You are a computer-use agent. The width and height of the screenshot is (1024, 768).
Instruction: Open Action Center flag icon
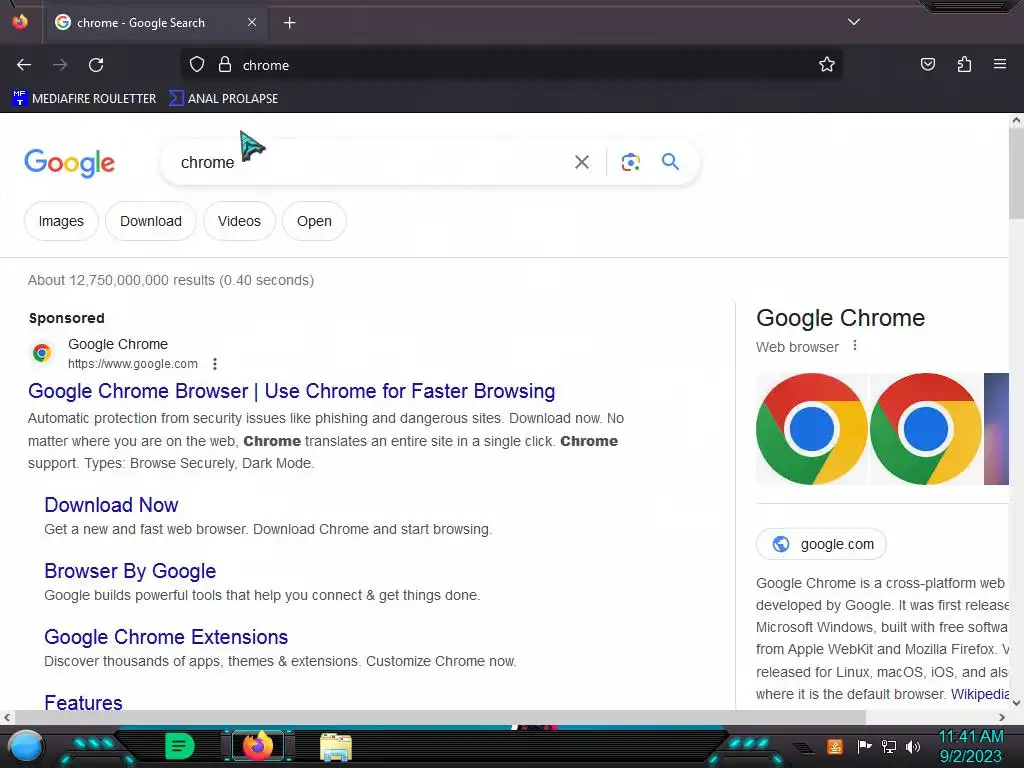pyautogui.click(x=864, y=746)
